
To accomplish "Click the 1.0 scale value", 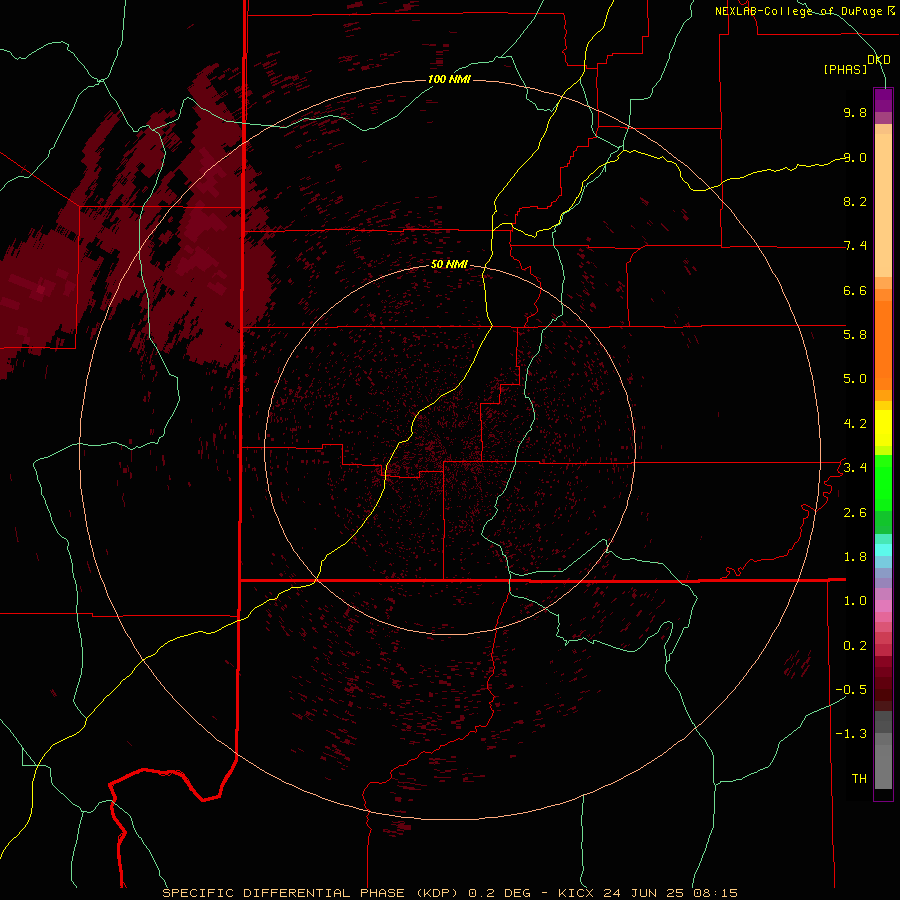I will pyautogui.click(x=855, y=601).
